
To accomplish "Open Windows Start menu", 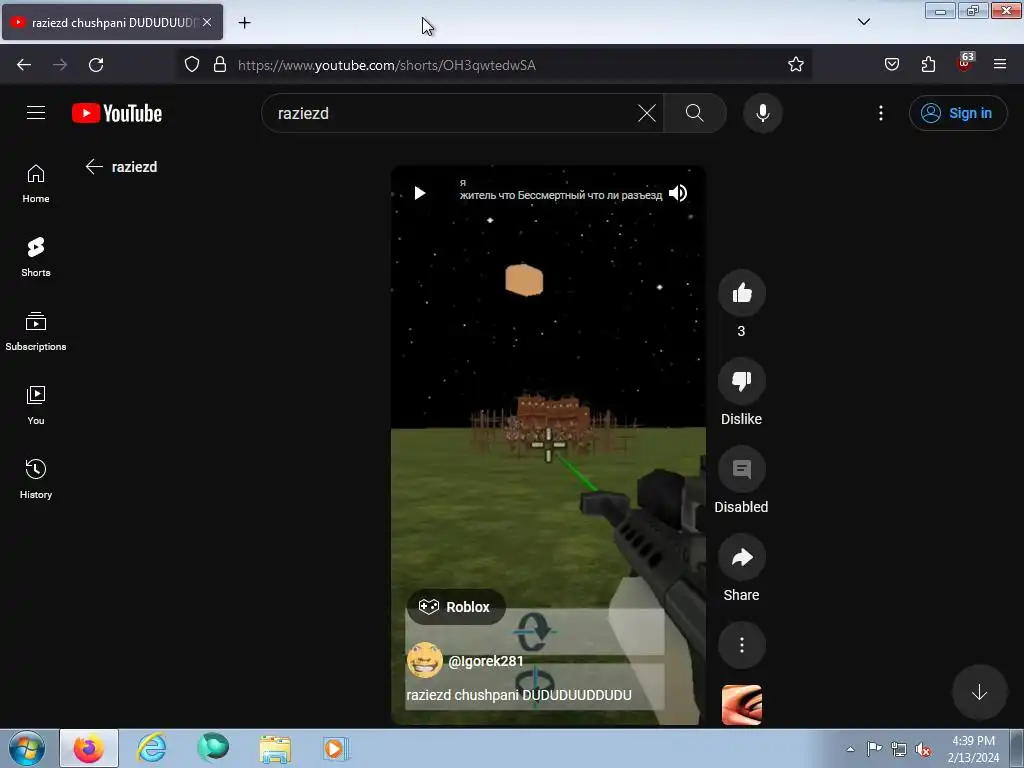I will point(27,748).
